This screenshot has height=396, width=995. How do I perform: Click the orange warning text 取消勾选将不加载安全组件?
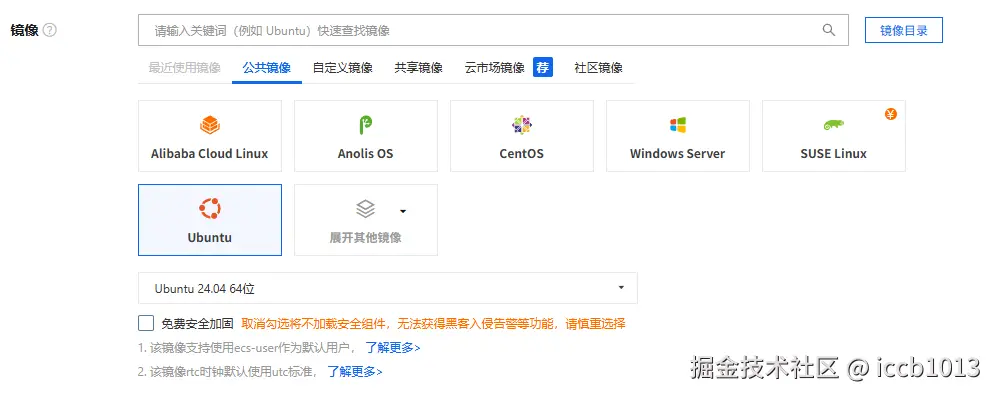click(433, 324)
